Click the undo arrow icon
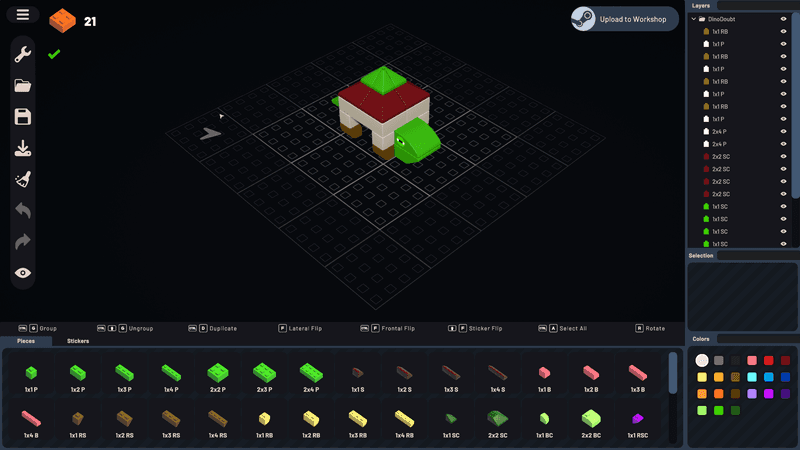 [23, 211]
